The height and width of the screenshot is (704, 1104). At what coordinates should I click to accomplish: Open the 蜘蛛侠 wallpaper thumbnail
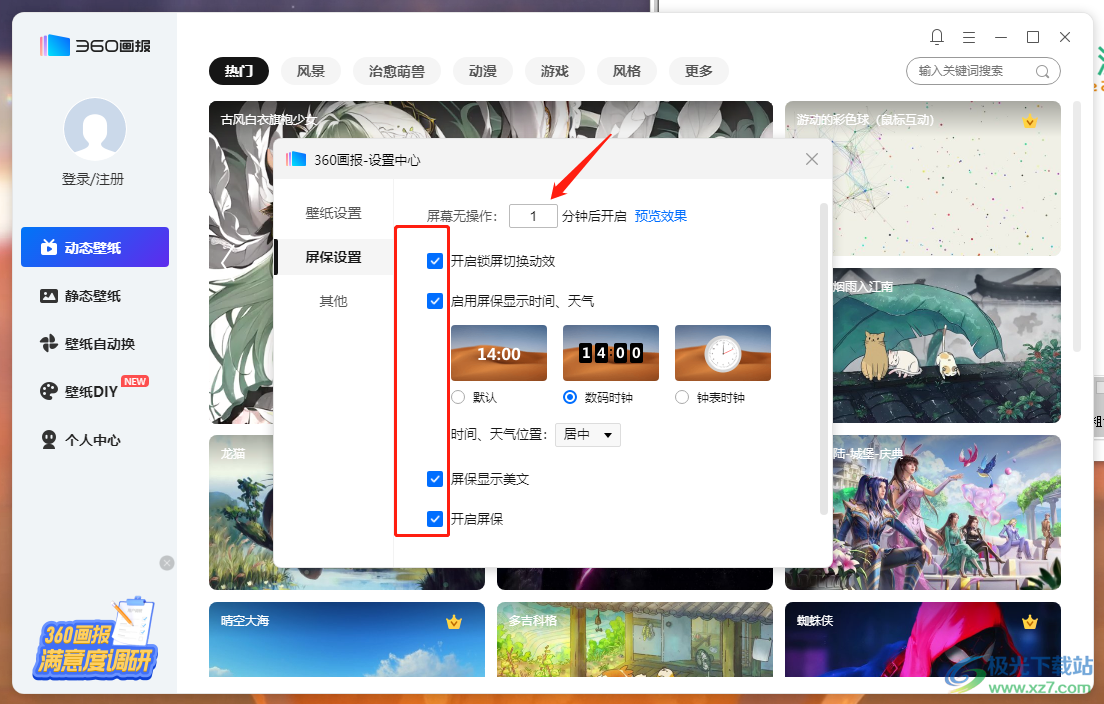[922, 639]
